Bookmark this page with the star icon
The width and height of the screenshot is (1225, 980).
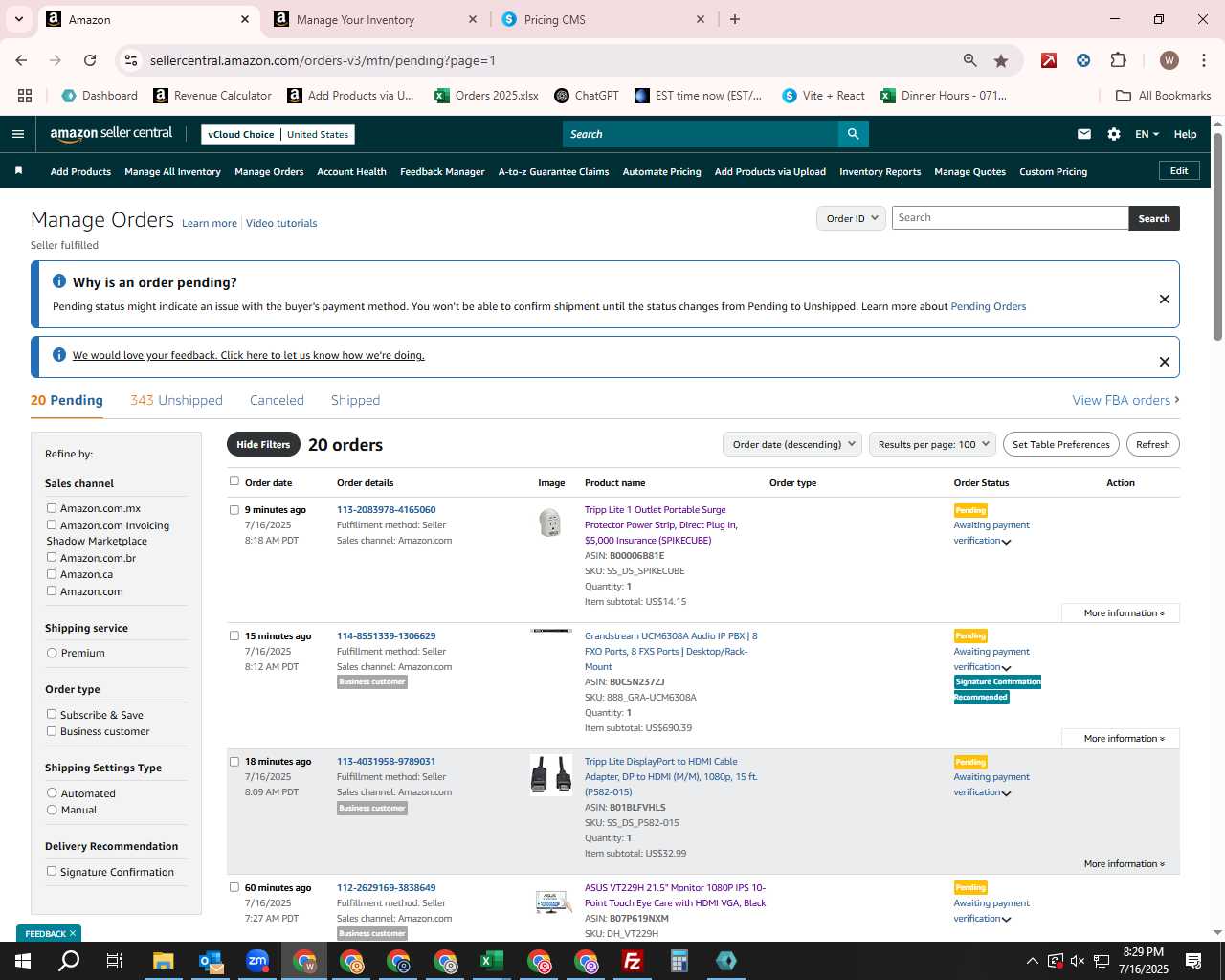(1001, 60)
